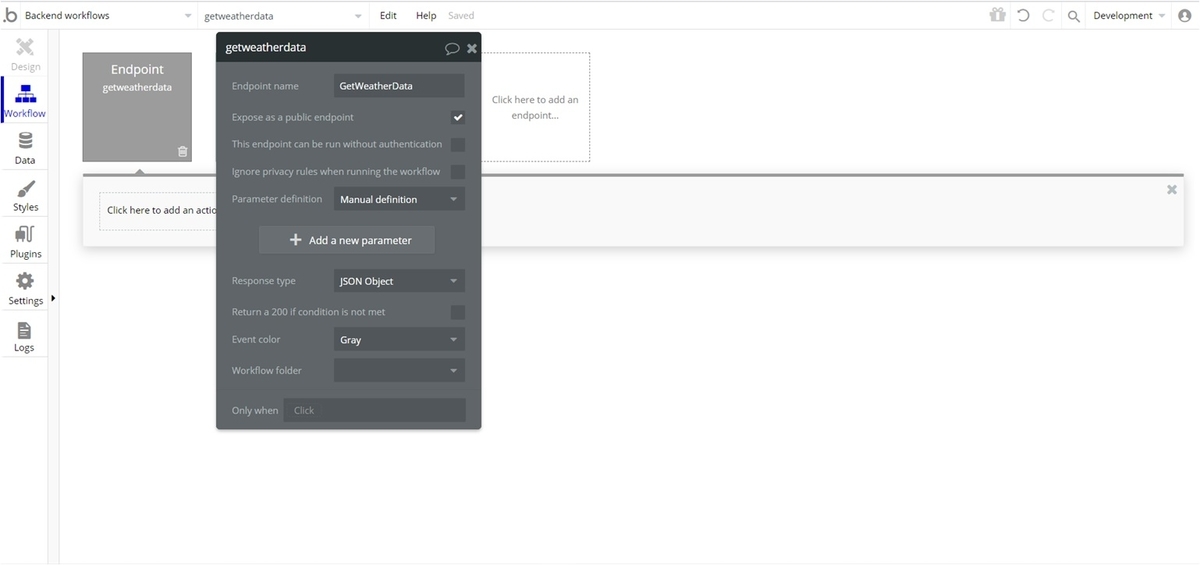This screenshot has width=1200, height=565.
Task: Open Response type JSON Object dropdown
Action: tap(399, 281)
